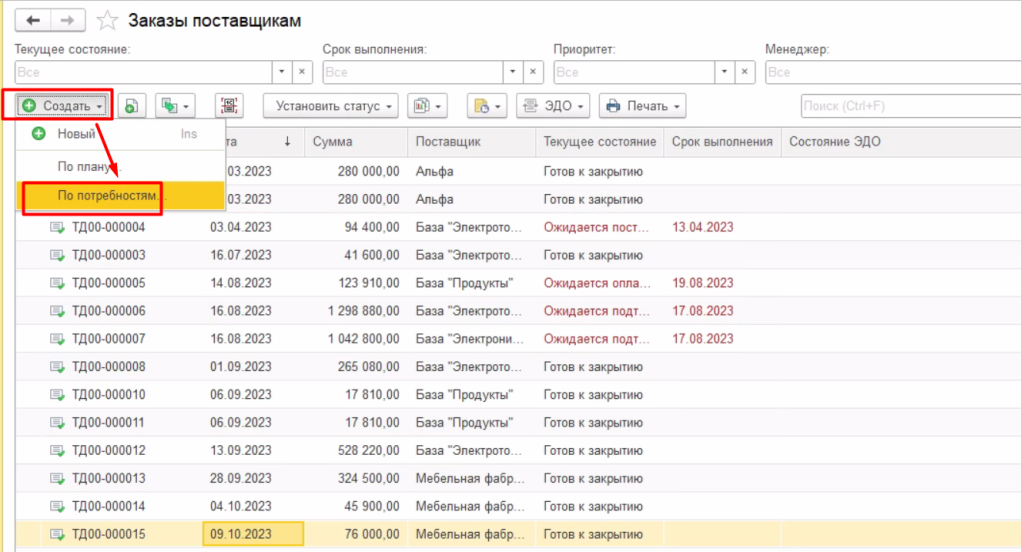
Task: Select По потребностям menu item
Action: tap(106, 196)
